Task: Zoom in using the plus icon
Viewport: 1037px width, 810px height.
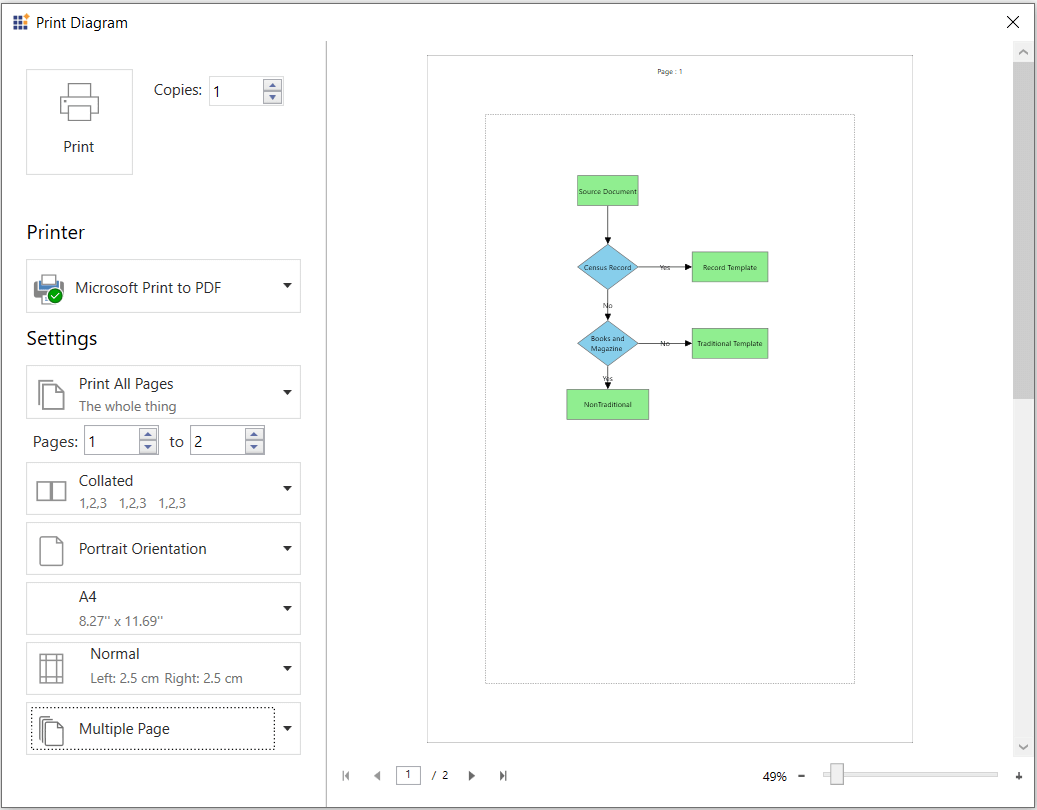Action: pyautogui.click(x=1019, y=776)
